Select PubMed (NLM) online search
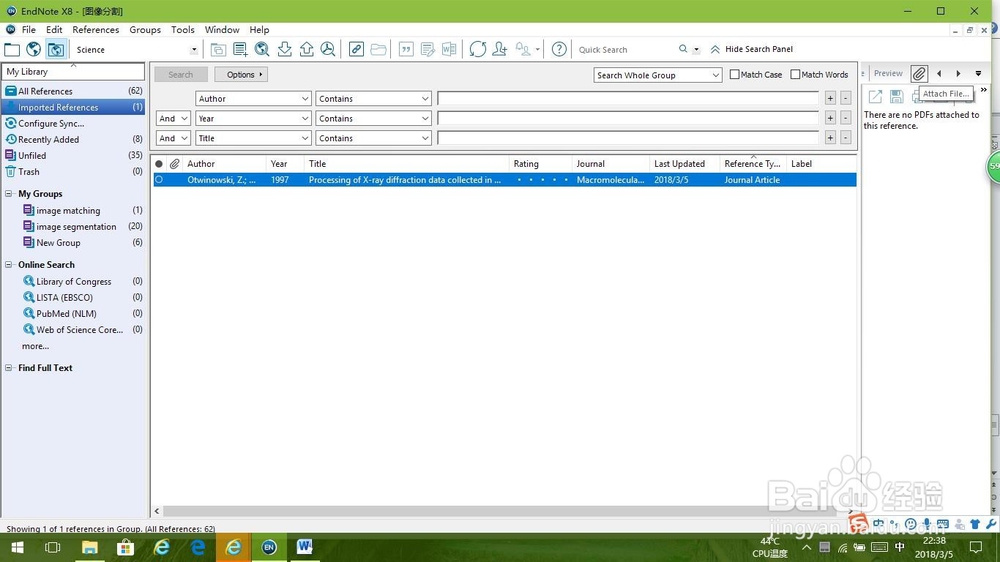1000x562 pixels. point(66,314)
